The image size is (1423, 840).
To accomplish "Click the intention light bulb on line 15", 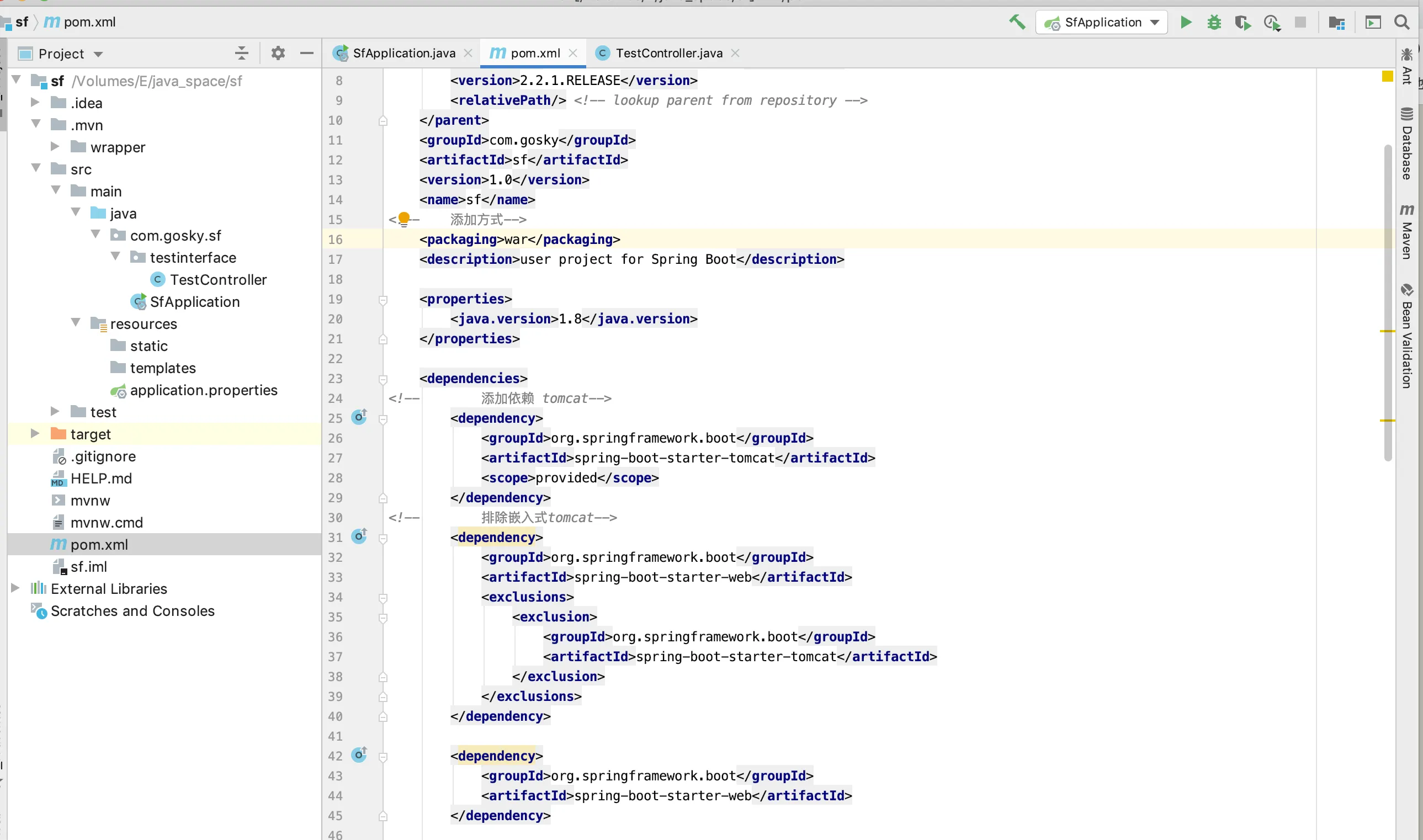I will (x=403, y=219).
